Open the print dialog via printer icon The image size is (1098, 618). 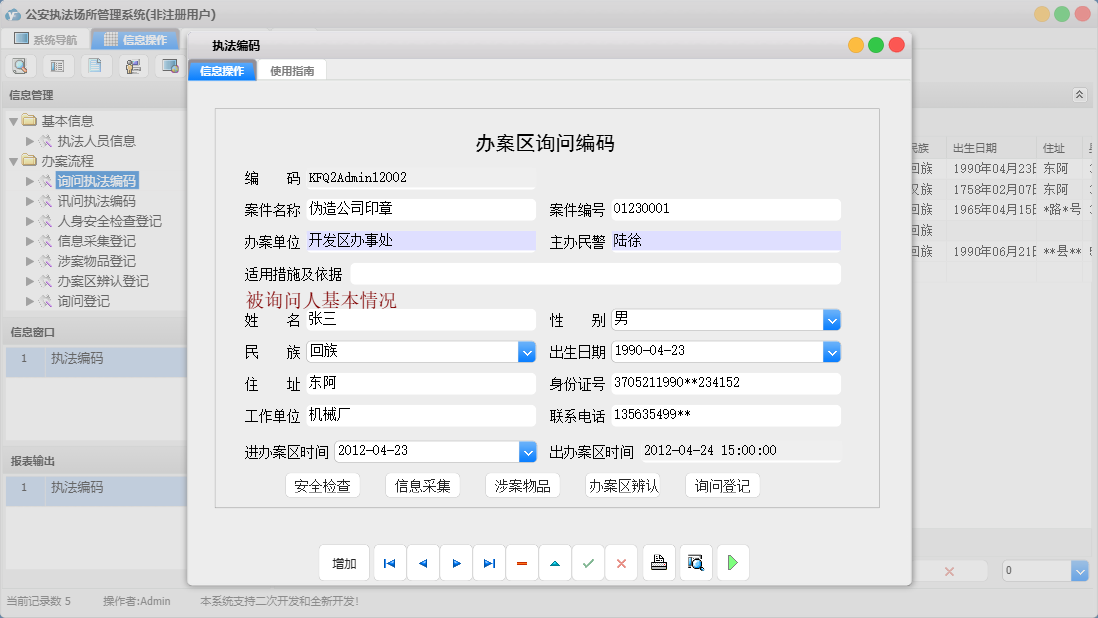(659, 563)
